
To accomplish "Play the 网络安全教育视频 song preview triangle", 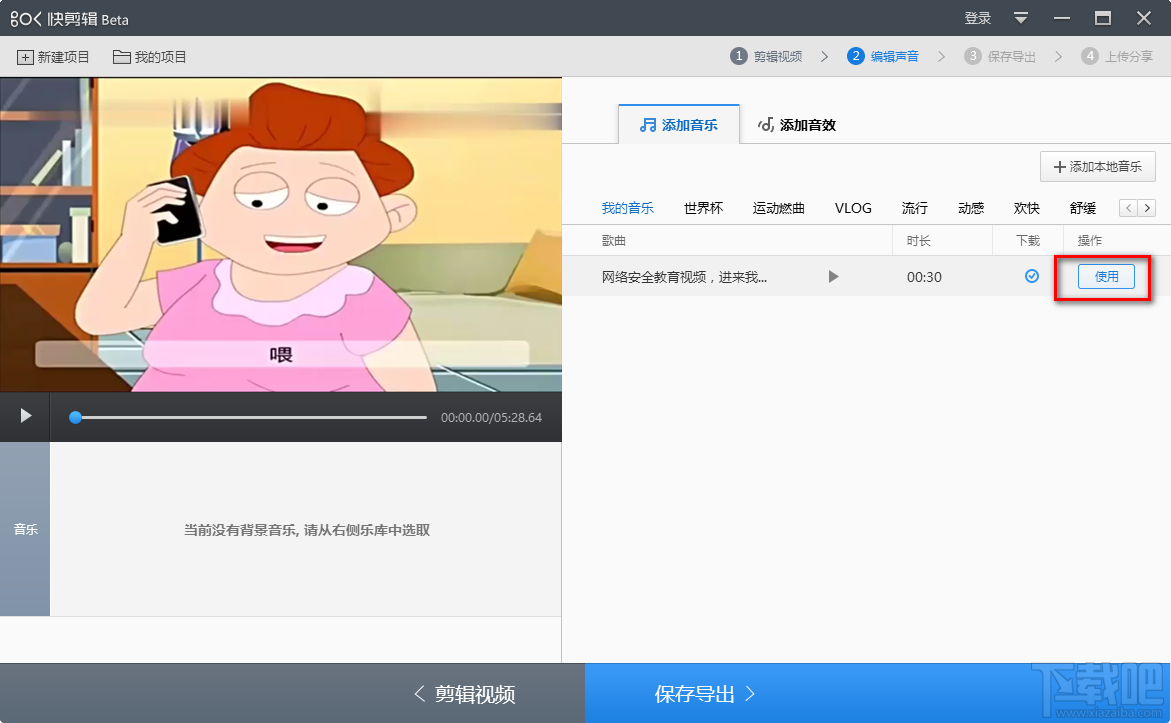I will click(833, 277).
